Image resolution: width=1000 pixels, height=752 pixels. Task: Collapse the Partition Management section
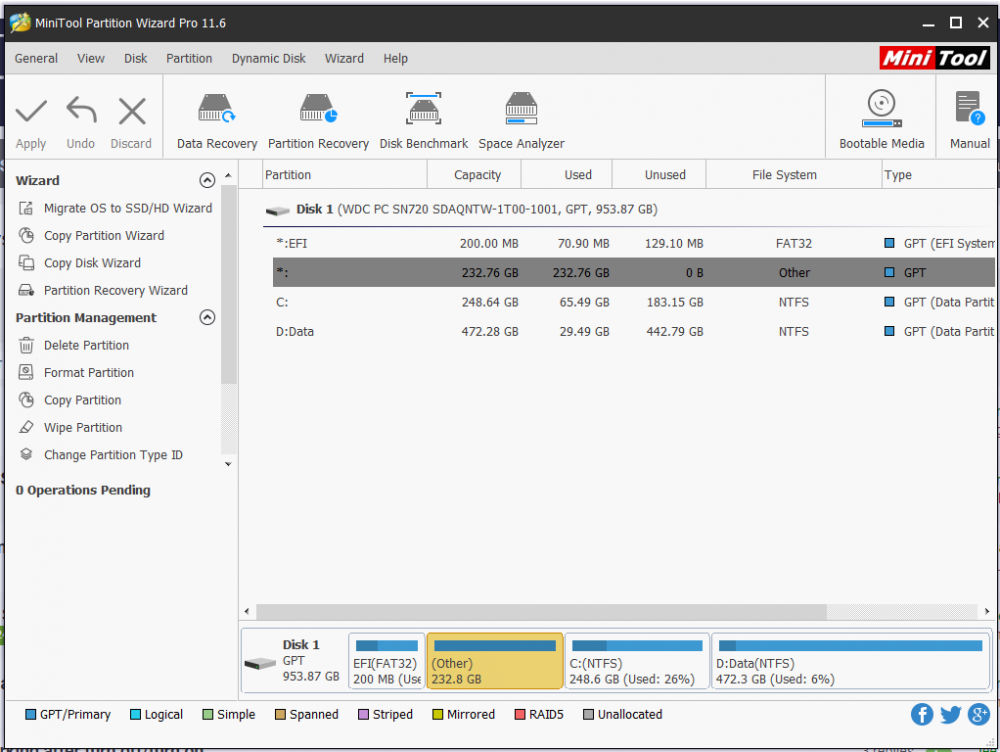tap(207, 318)
